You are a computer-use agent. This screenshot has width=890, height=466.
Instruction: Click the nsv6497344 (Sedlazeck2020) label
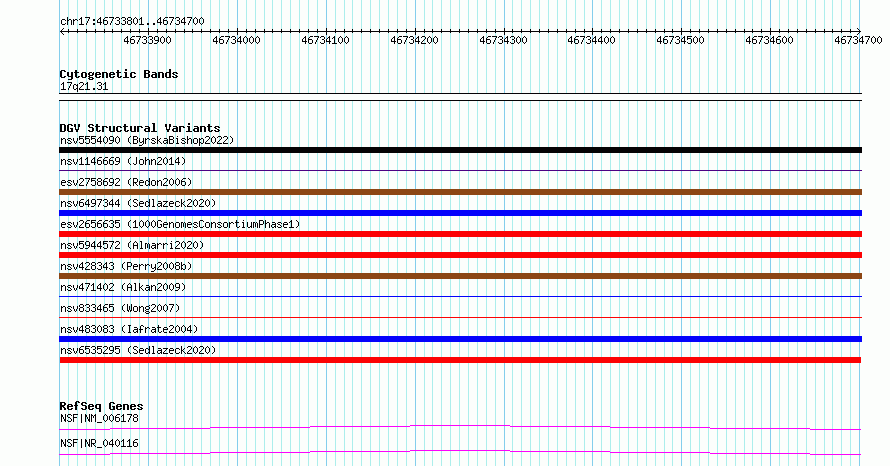pyautogui.click(x=138, y=203)
